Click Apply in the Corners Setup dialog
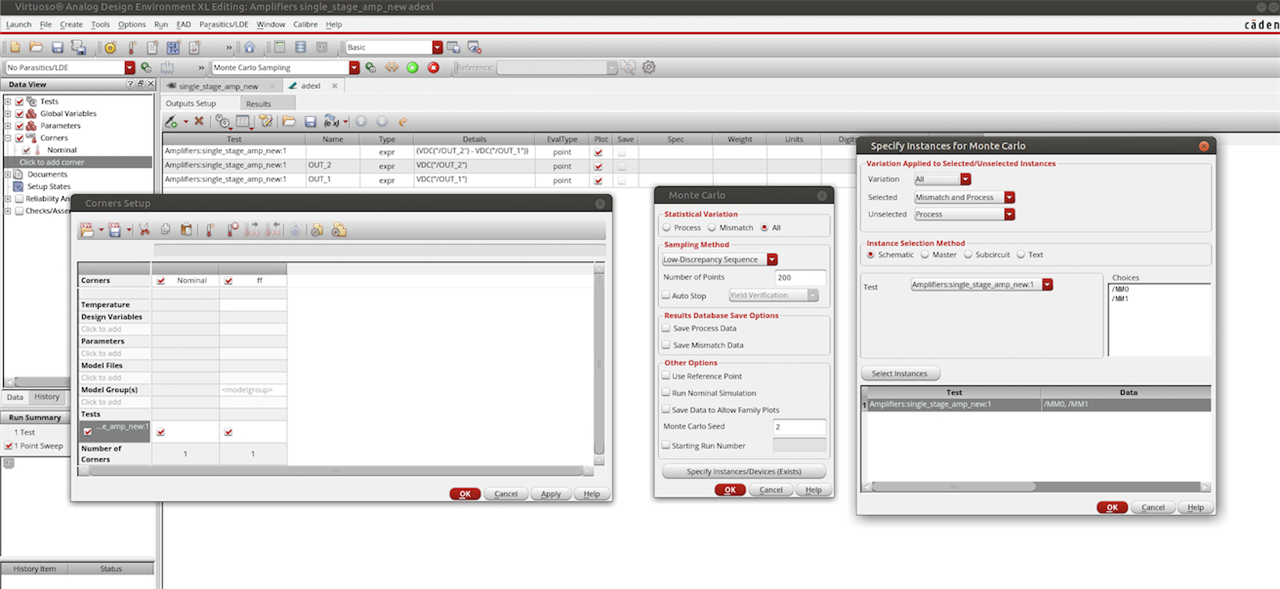 coord(551,494)
